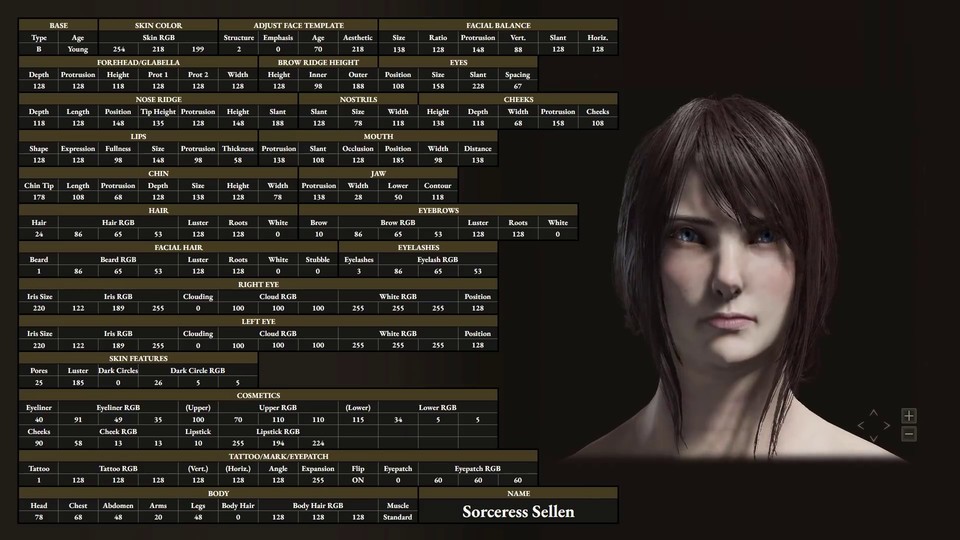Select the name text Sorceress Sellen
Viewport: 960px width, 540px height.
[518, 512]
